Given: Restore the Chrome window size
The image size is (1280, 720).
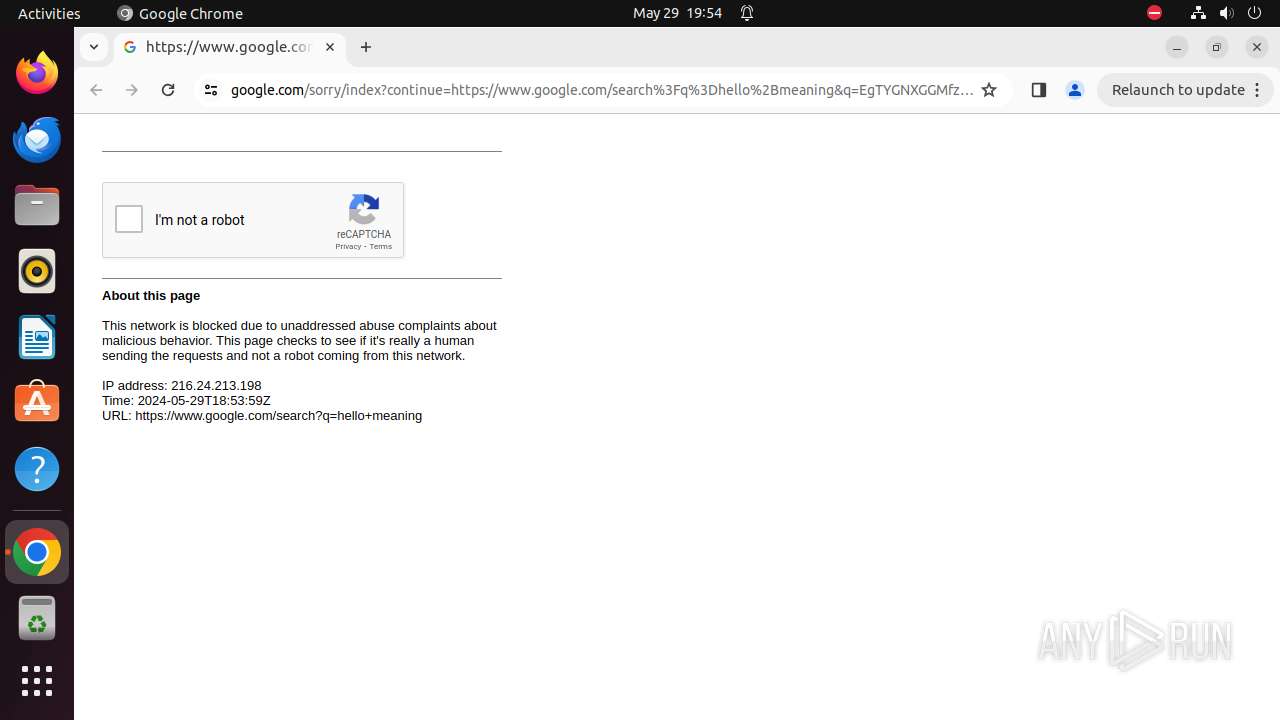Looking at the screenshot, I should (1217, 47).
